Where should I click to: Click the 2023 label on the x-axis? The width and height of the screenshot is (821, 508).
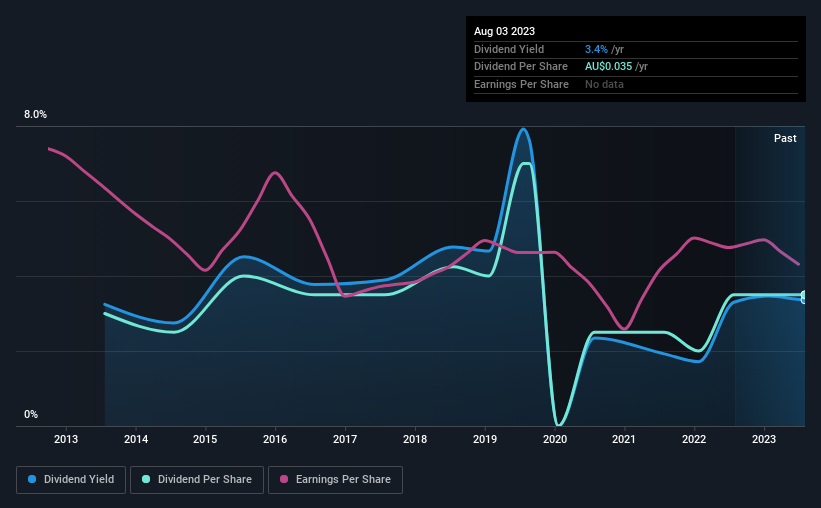764,439
